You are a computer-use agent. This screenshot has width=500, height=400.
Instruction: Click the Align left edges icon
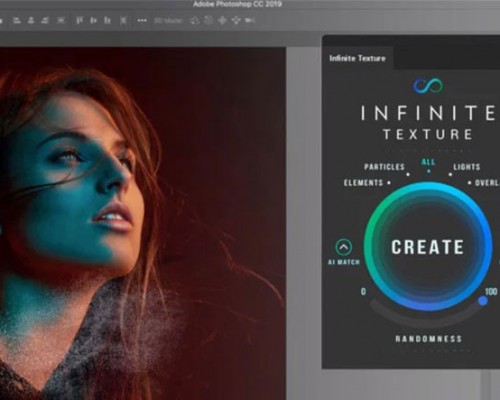click(x=17, y=20)
